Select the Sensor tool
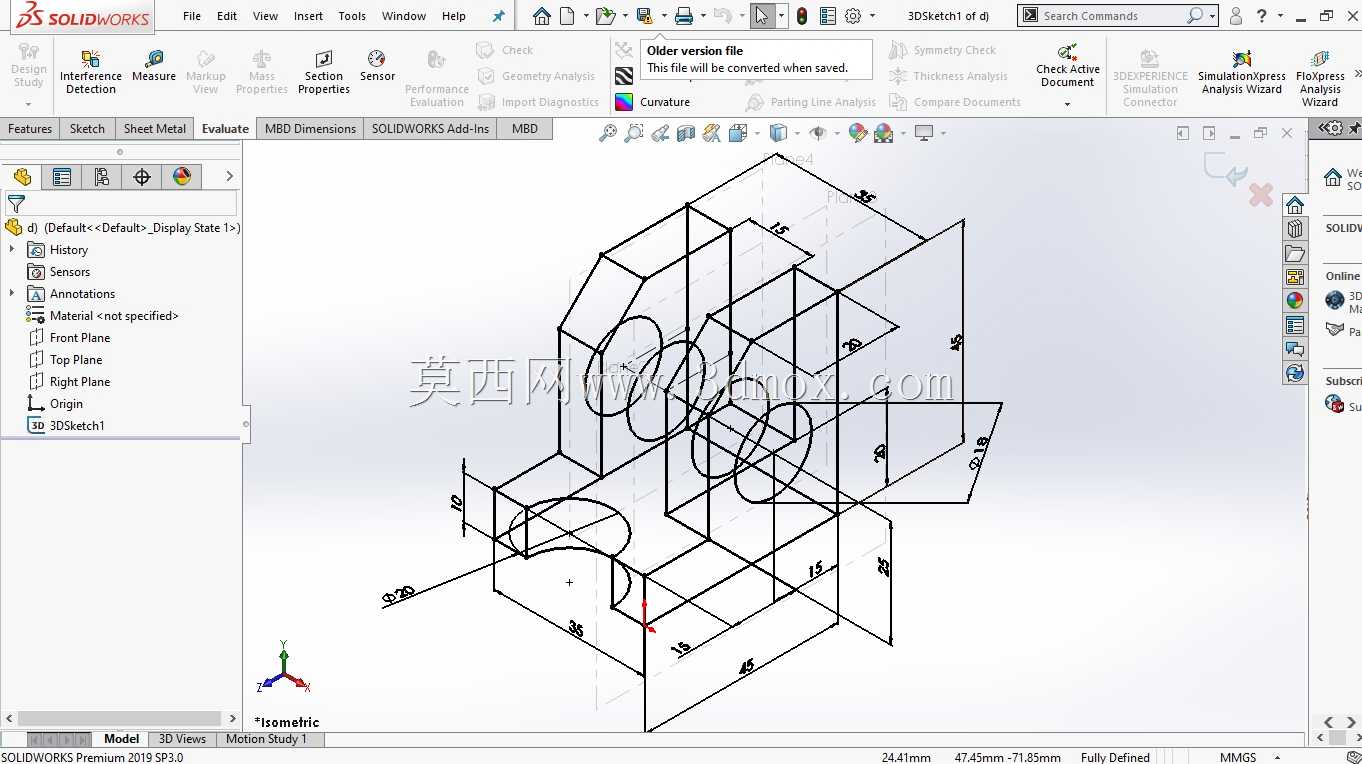The image size is (1362, 764). click(x=377, y=65)
